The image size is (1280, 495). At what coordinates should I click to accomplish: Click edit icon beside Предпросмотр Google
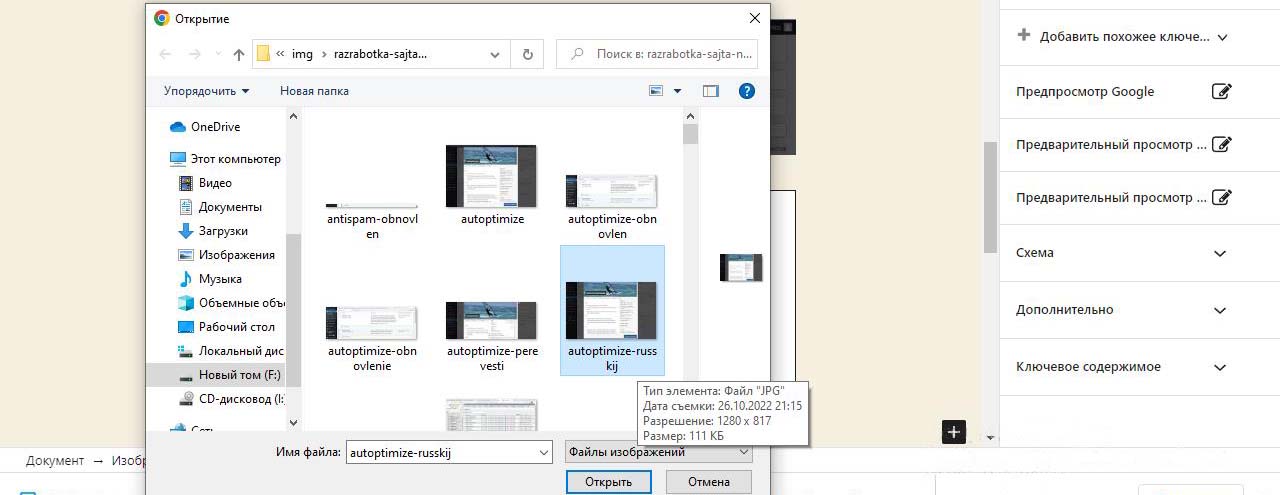coord(1221,92)
